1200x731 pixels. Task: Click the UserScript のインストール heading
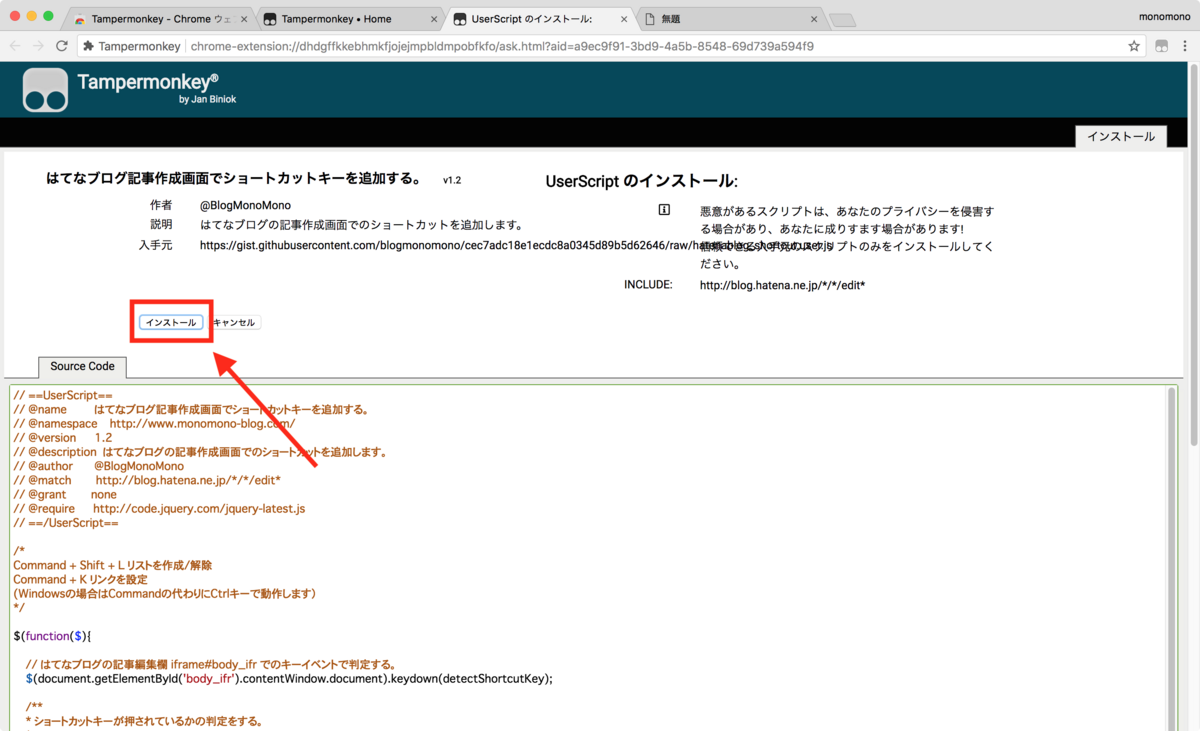pyautogui.click(x=641, y=181)
